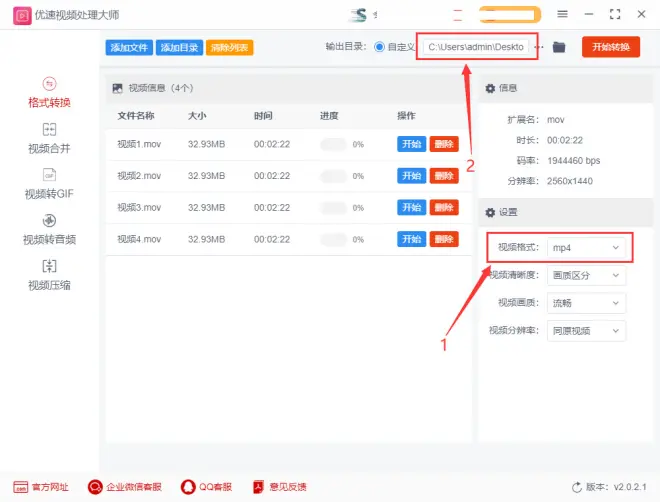The image size is (660, 502).
Task: Start converting 视频2.mov with 开始
Action: click(x=411, y=175)
